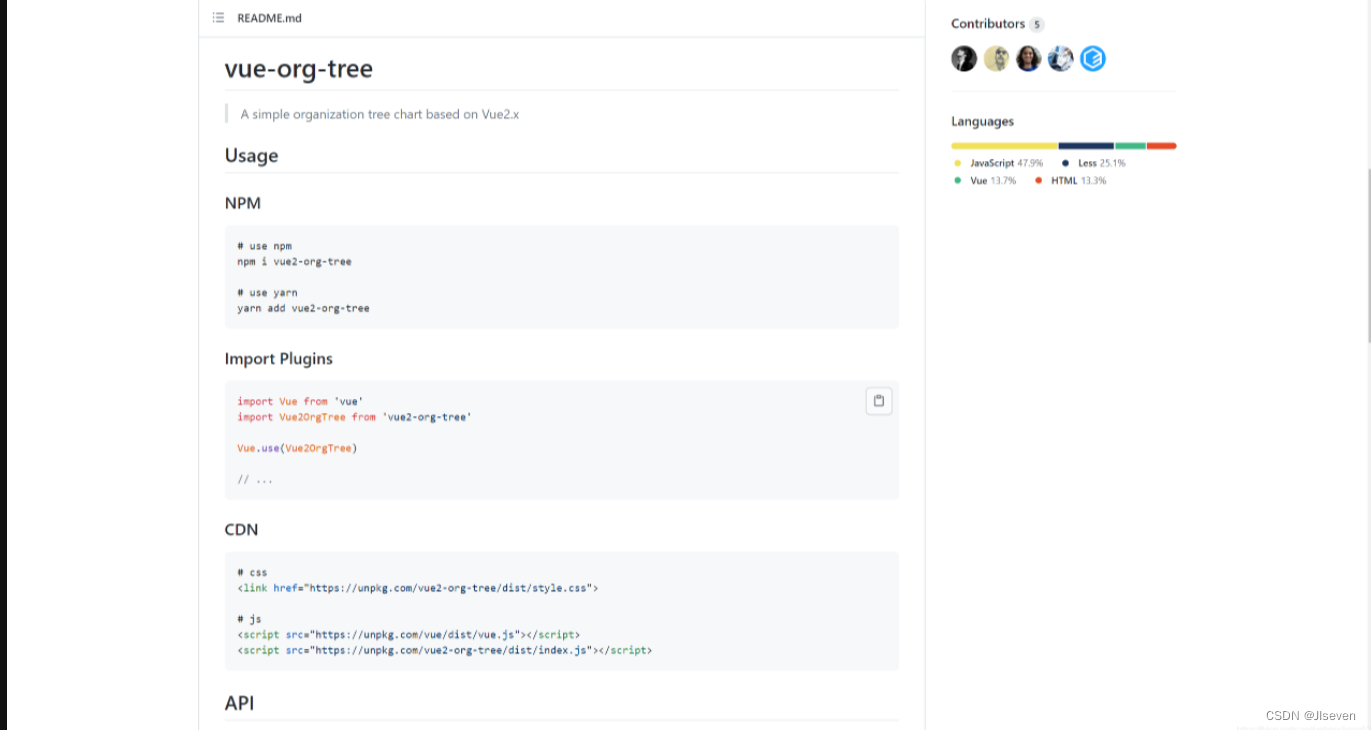
Task: Click the dark blue Less language bar segment
Action: pos(1086,146)
